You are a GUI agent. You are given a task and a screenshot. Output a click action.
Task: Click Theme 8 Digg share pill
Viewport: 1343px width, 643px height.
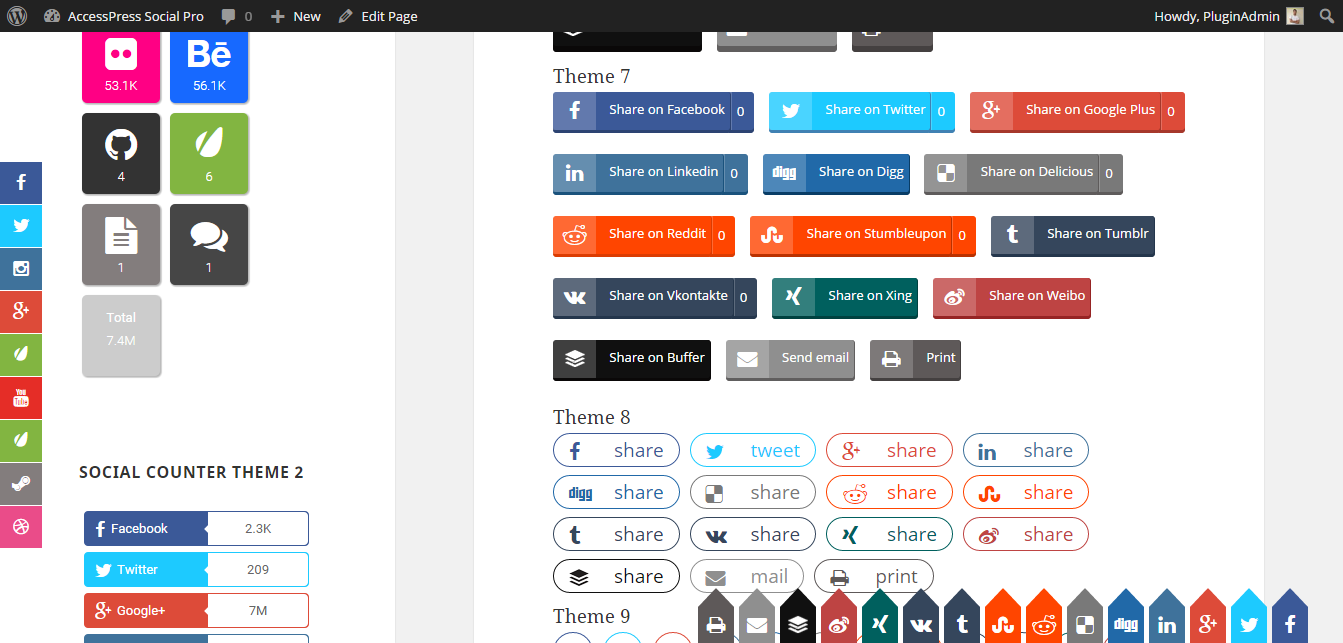616,492
